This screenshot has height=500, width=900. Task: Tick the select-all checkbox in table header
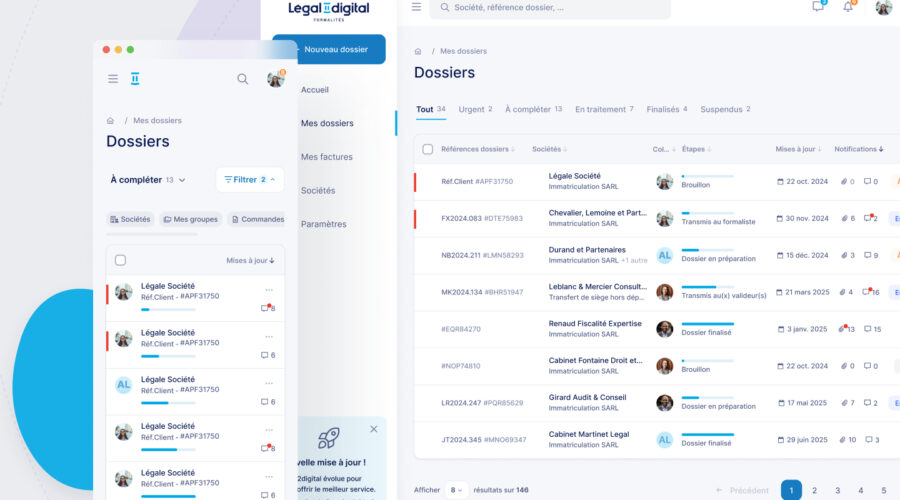click(x=428, y=149)
